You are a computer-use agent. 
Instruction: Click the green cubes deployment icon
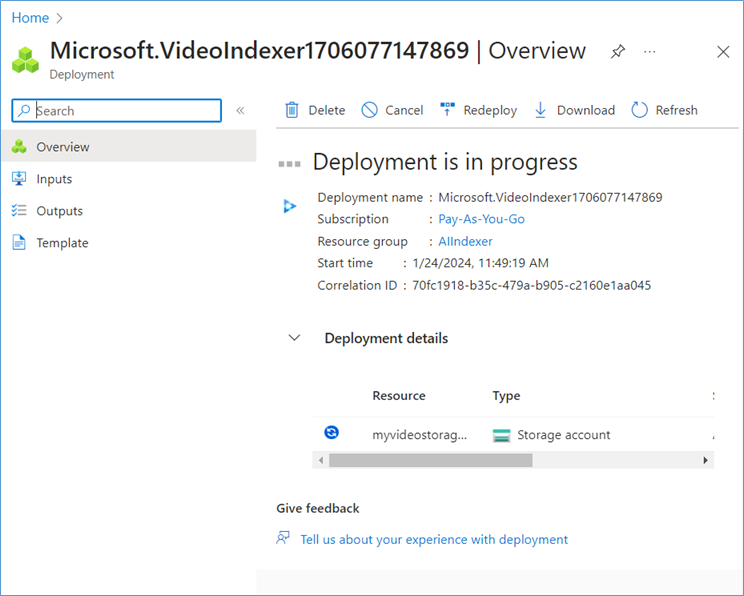point(26,60)
